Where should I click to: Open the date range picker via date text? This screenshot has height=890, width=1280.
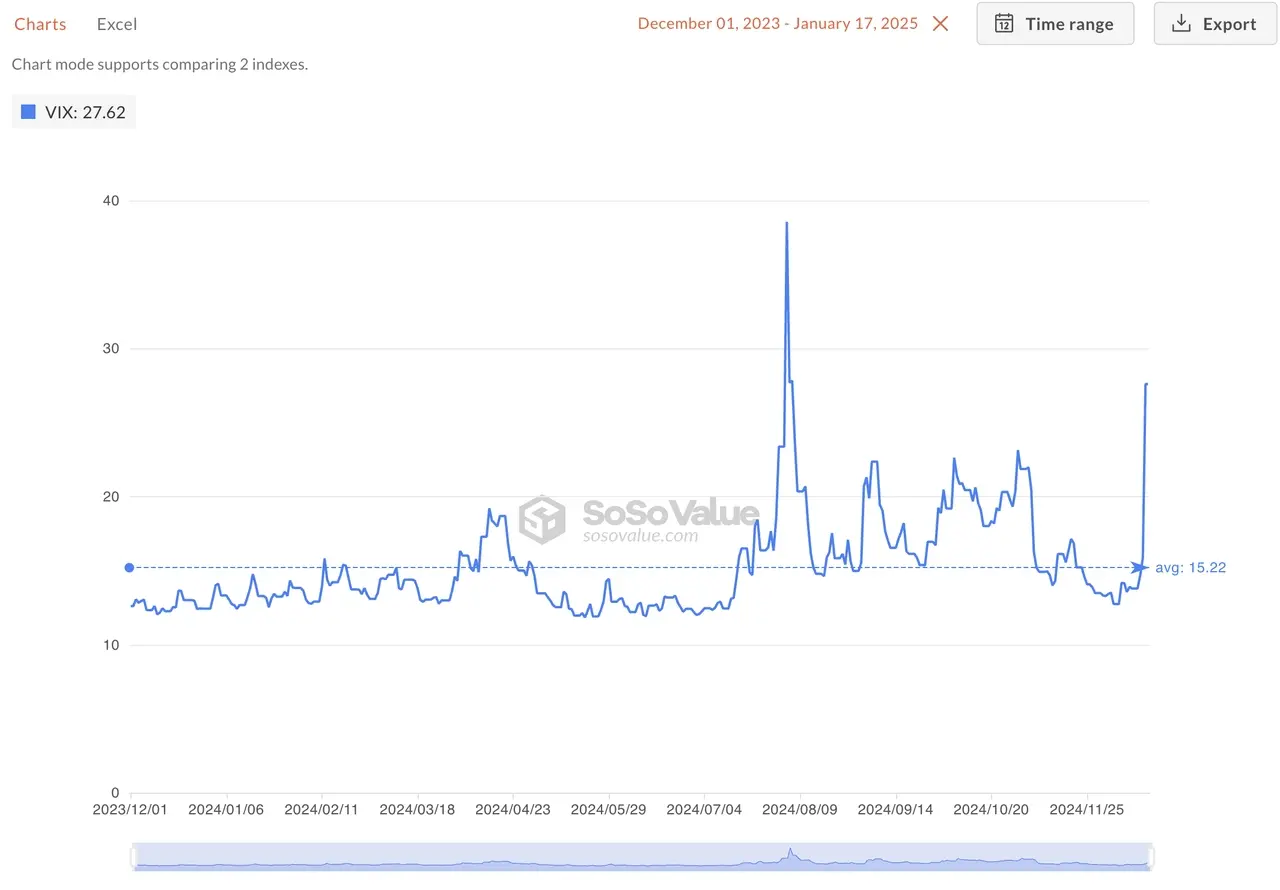(780, 23)
